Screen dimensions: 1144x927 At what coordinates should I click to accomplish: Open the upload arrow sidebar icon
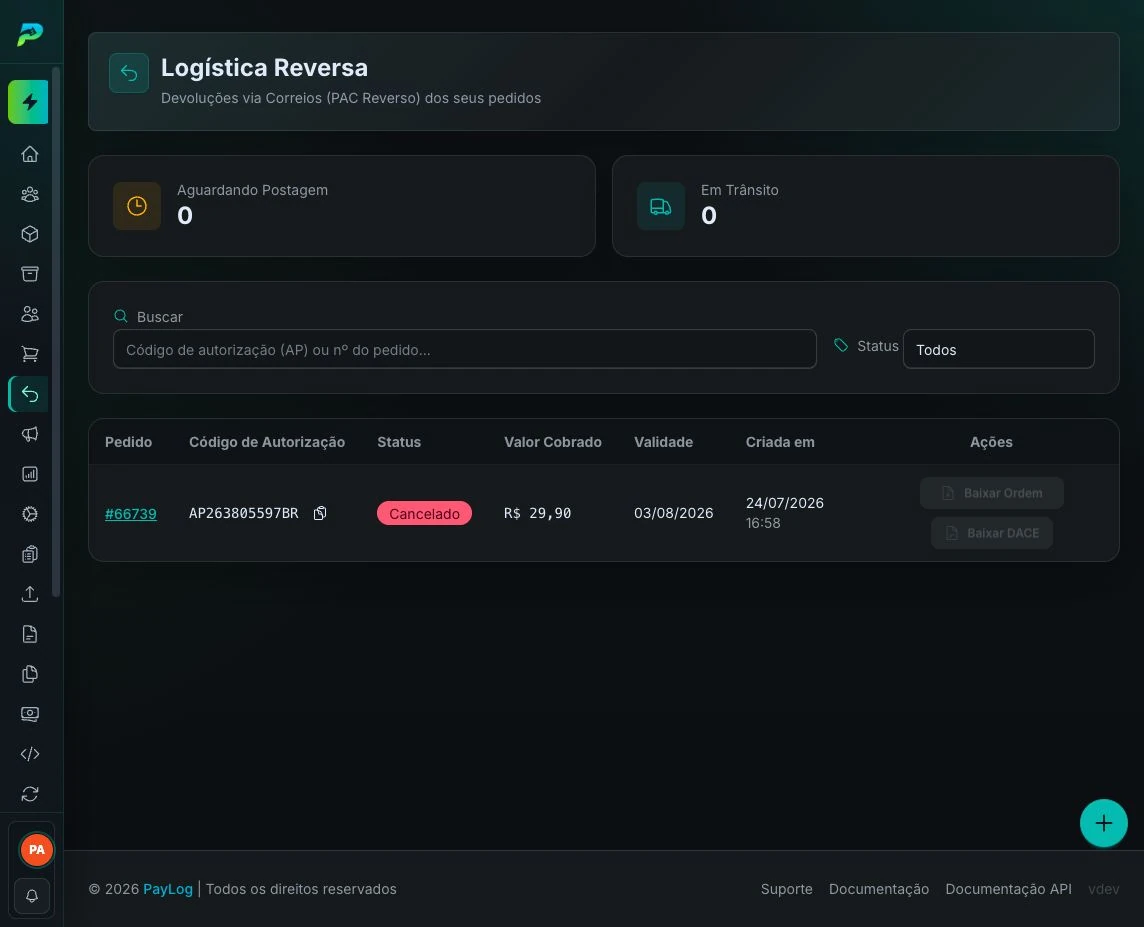tap(30, 594)
